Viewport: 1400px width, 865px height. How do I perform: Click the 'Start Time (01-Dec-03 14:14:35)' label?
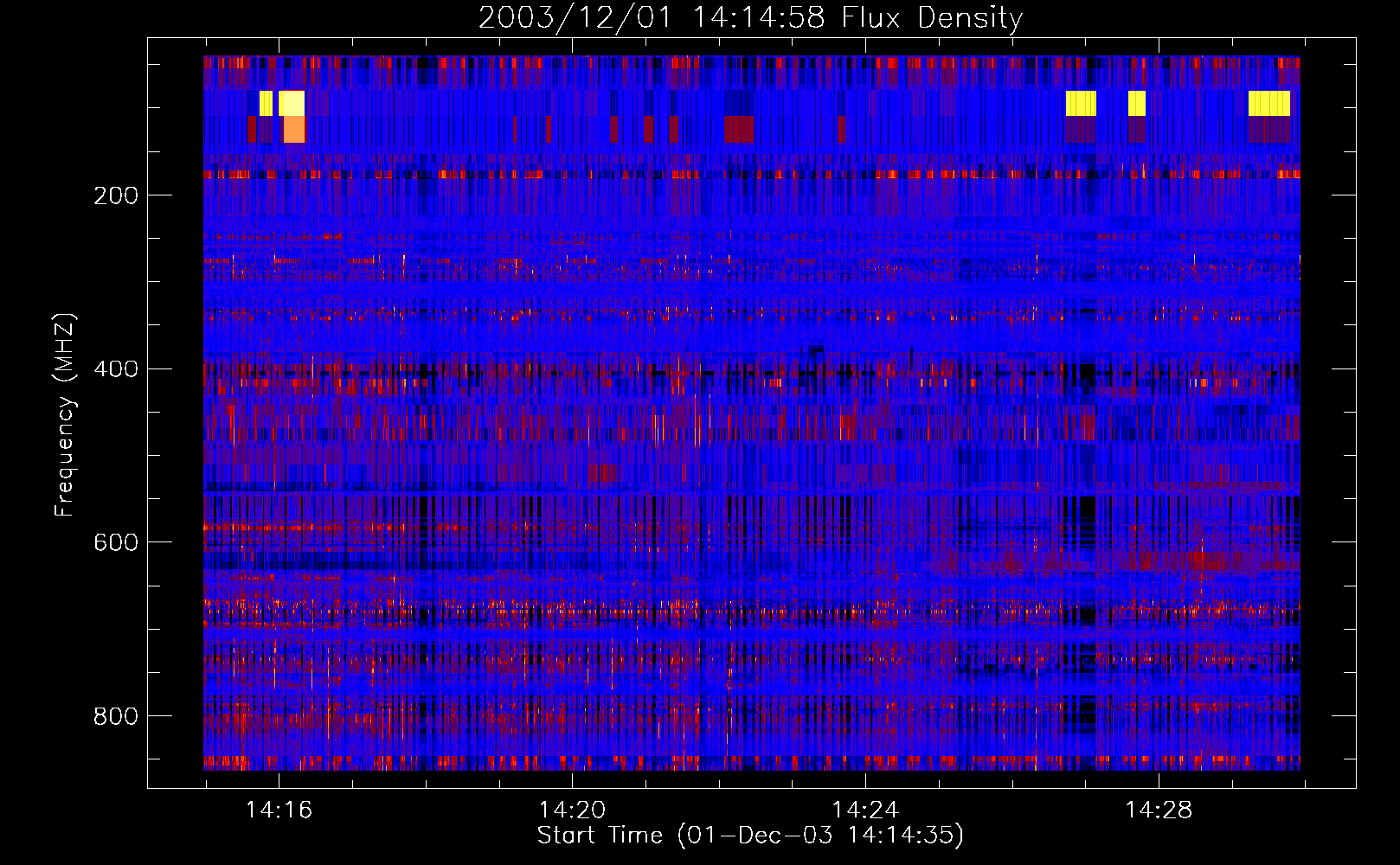(750, 836)
